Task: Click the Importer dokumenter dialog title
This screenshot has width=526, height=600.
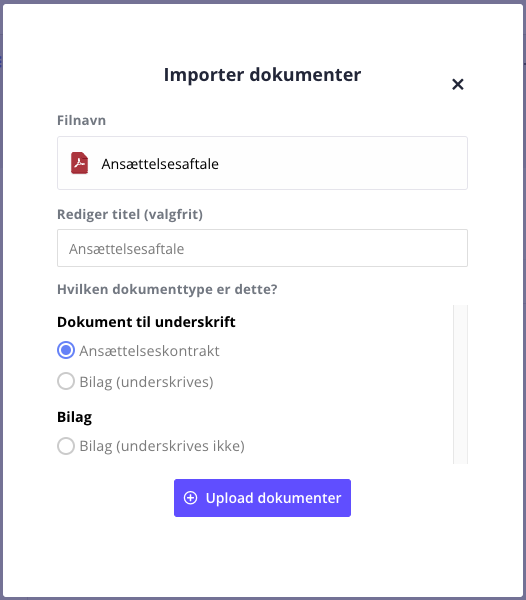Action: tap(262, 75)
